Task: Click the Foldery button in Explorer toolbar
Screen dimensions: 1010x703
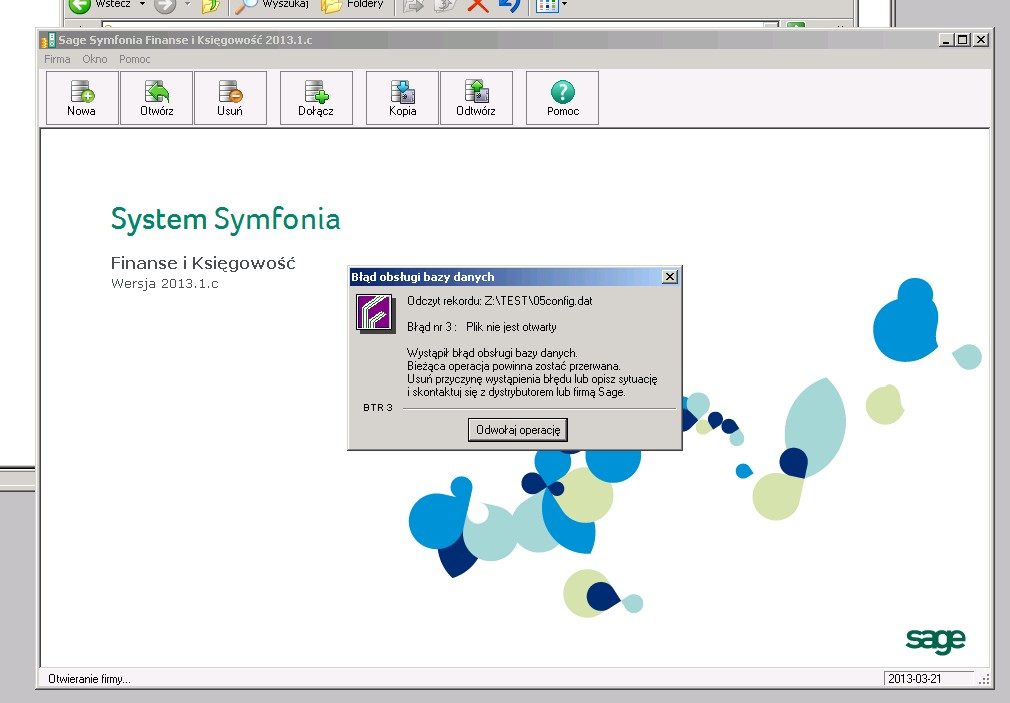Action: coord(352,5)
